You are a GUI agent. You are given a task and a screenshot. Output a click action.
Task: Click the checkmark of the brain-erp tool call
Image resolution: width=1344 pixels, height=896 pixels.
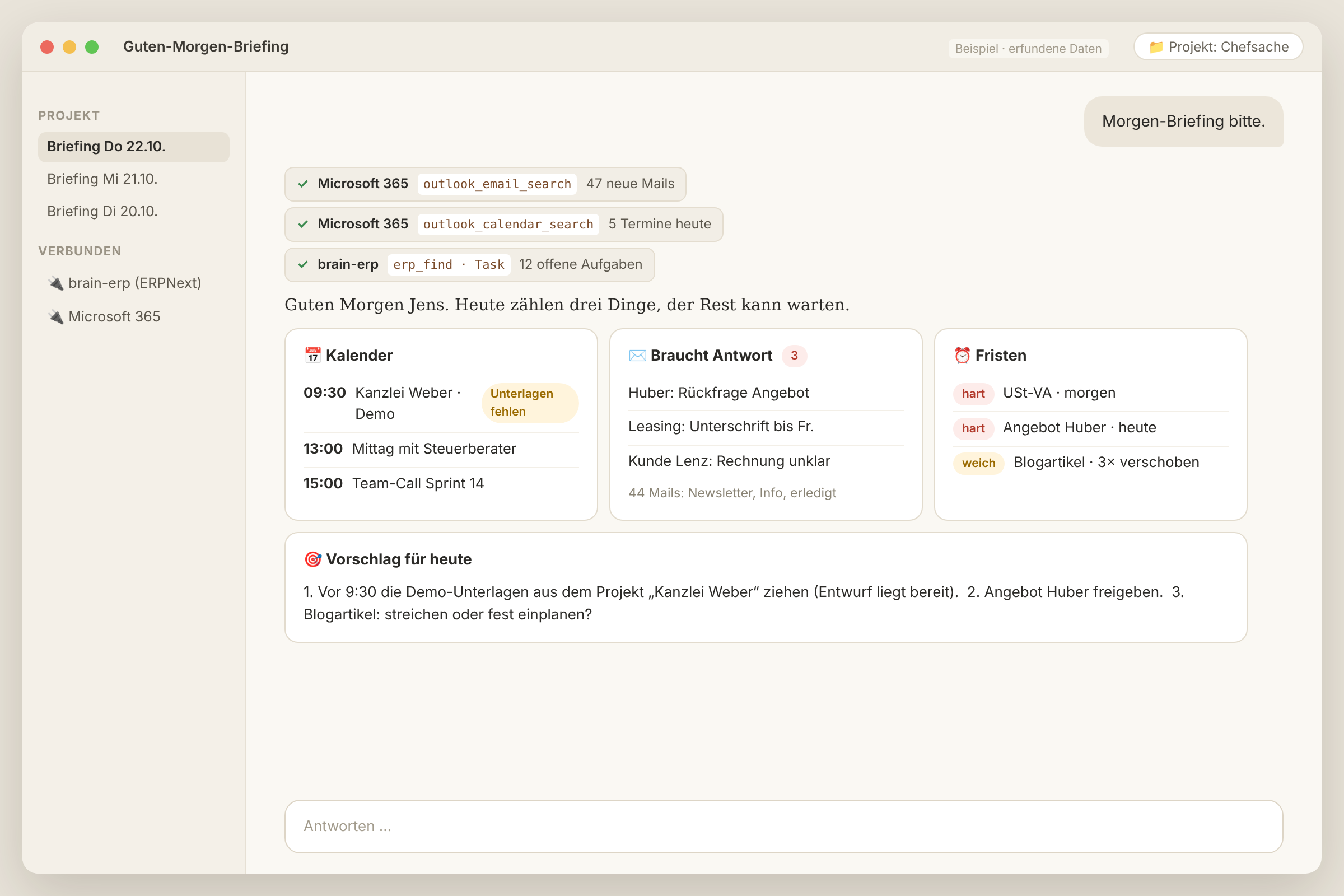pyautogui.click(x=303, y=264)
